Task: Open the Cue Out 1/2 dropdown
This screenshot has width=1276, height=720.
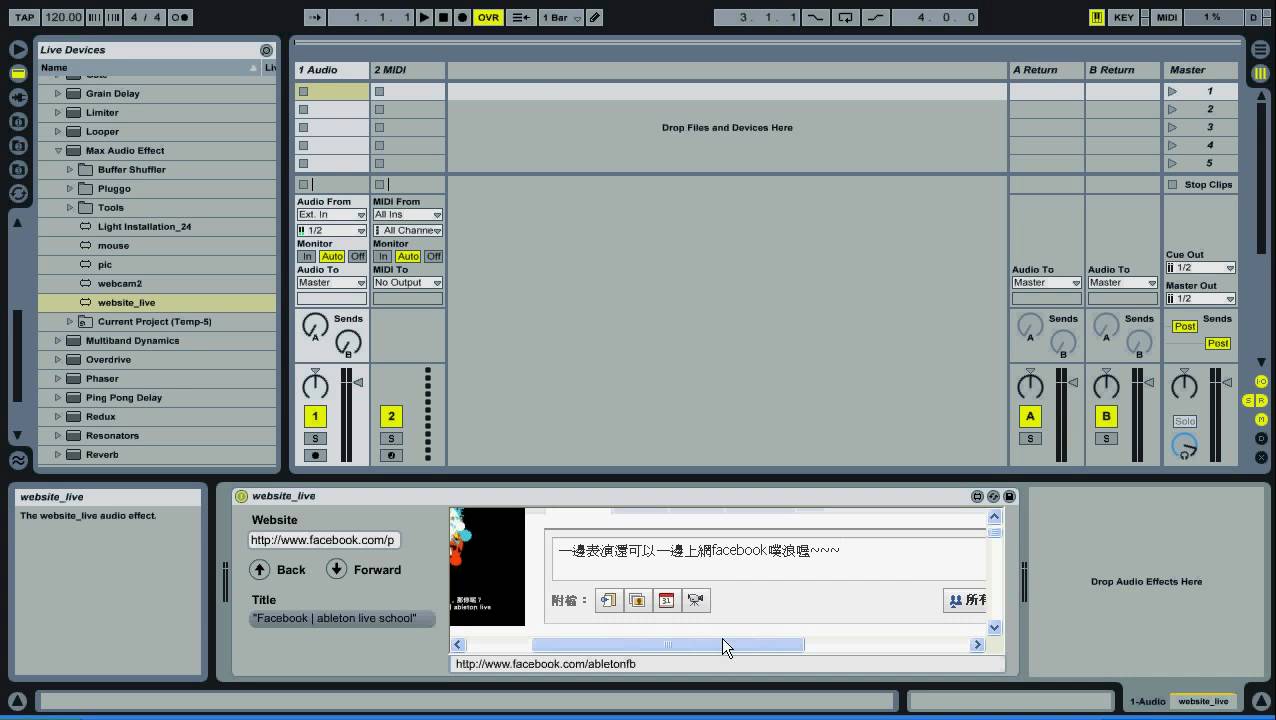Action: (x=1201, y=268)
